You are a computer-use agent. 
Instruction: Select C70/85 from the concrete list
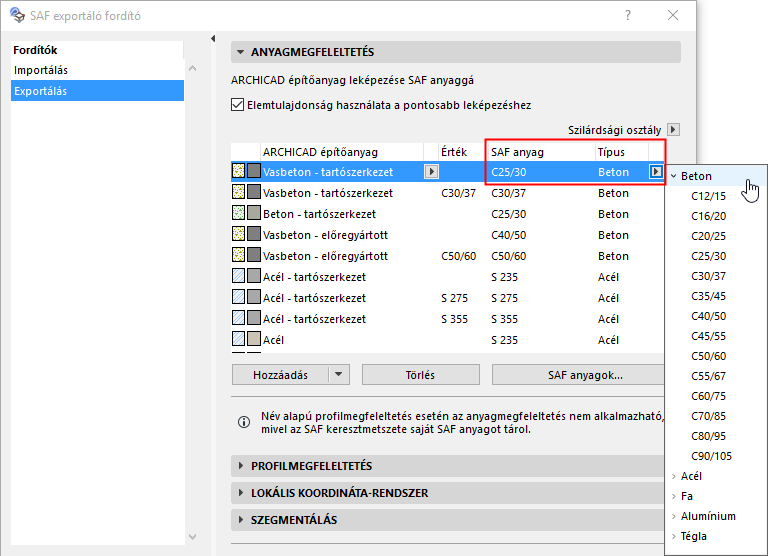(x=708, y=416)
